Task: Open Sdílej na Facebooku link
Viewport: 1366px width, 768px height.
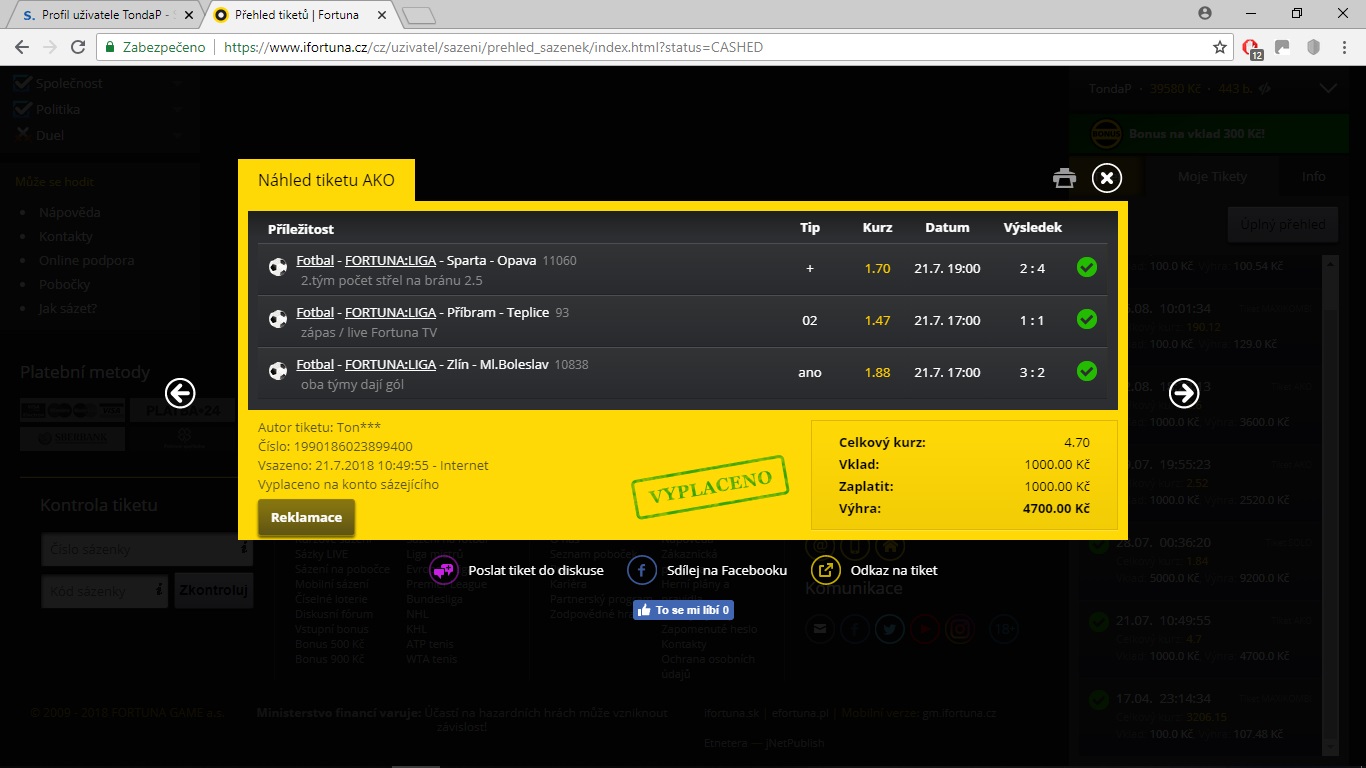Action: (x=727, y=570)
